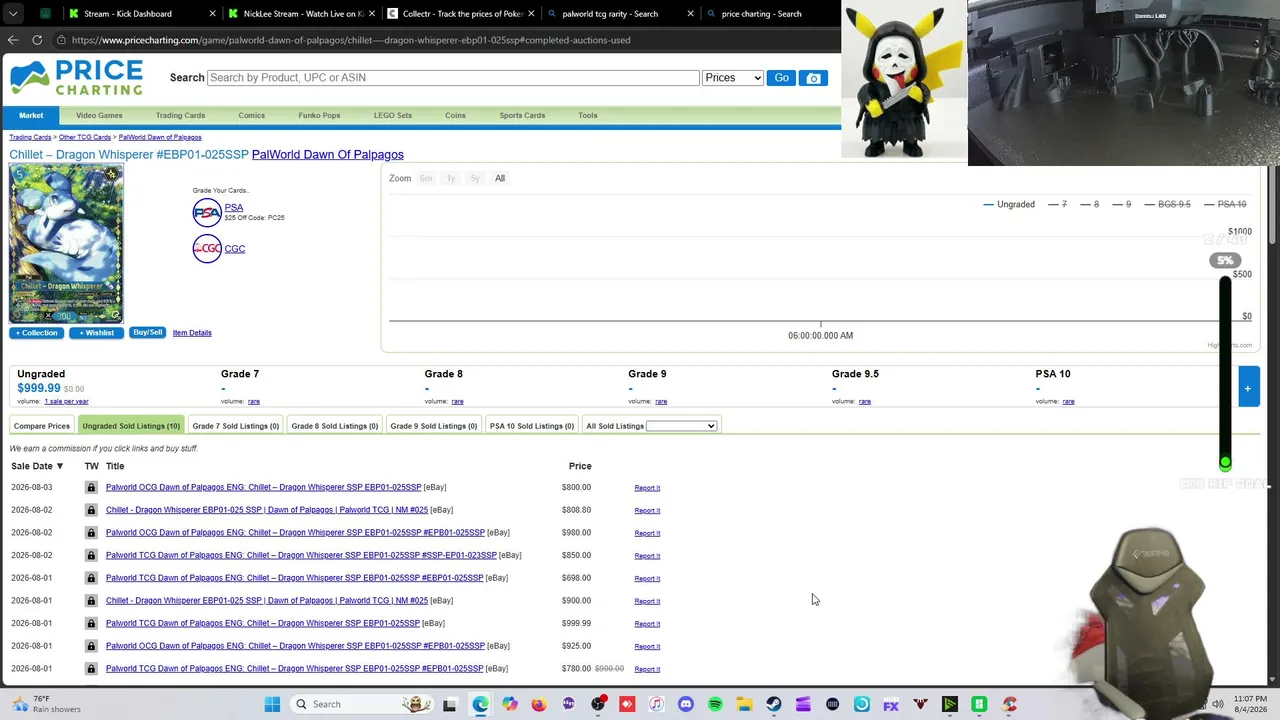Image resolution: width=1280 pixels, height=720 pixels.
Task: Click the PSA grading logo
Action: [x=207, y=212]
